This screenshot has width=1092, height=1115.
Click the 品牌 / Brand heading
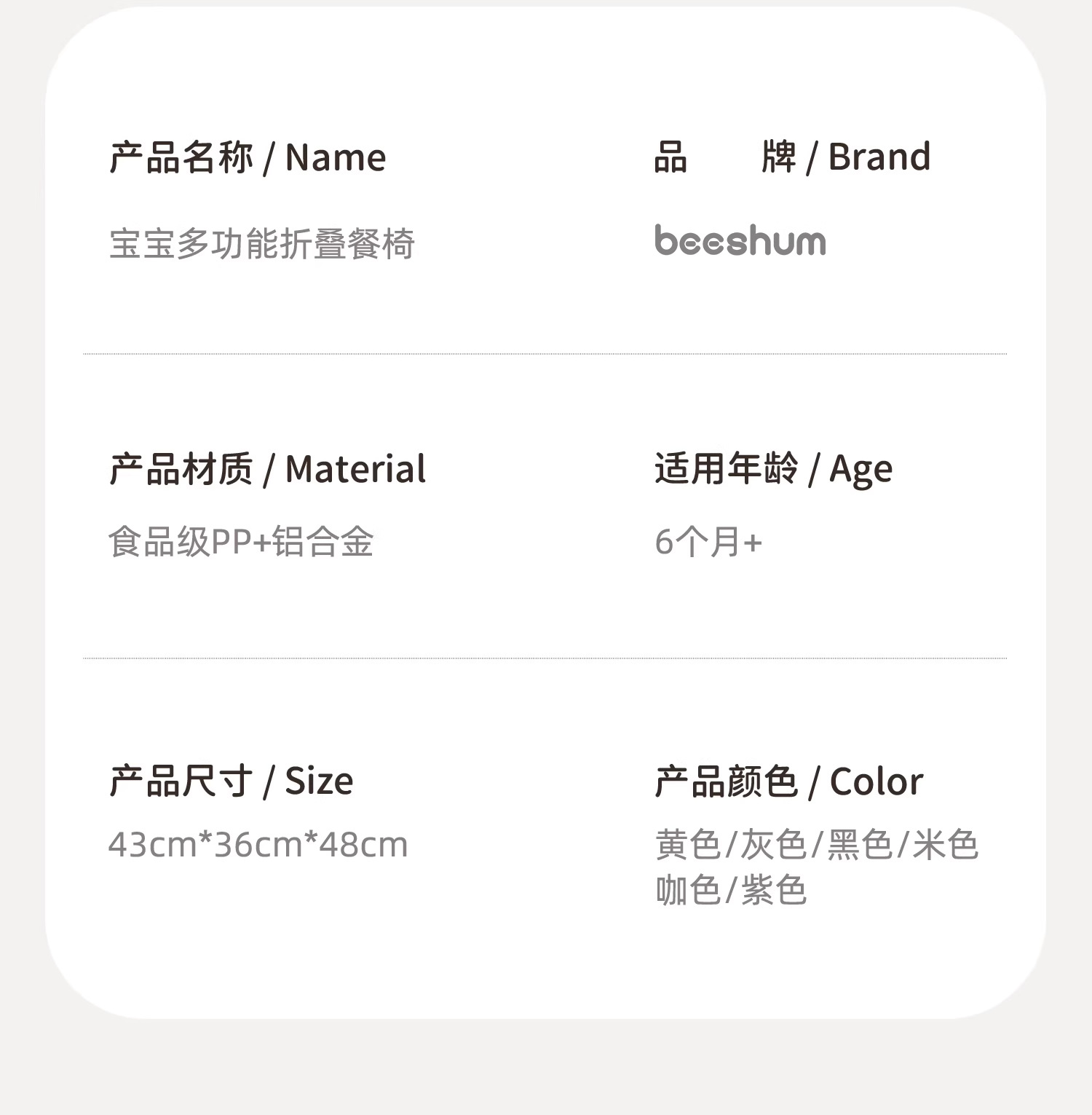point(792,157)
